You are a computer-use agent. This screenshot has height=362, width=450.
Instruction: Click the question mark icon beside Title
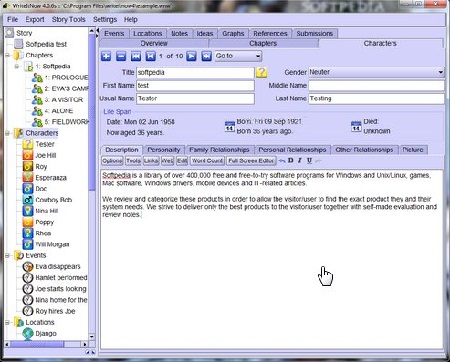[262, 72]
